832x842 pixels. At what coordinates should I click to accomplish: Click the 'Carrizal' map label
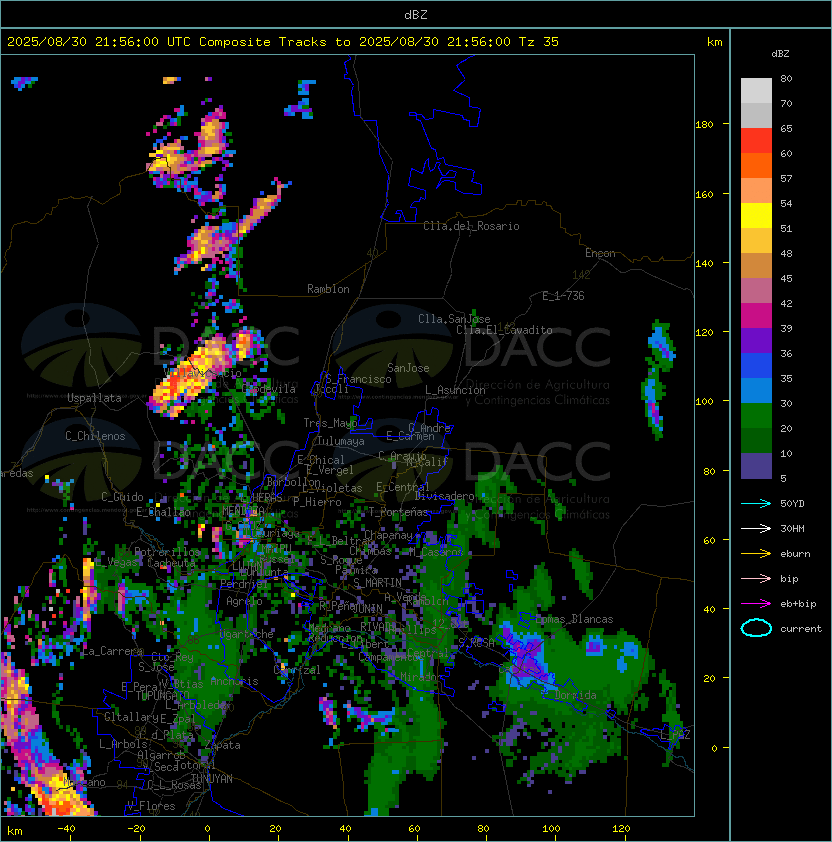[297, 670]
